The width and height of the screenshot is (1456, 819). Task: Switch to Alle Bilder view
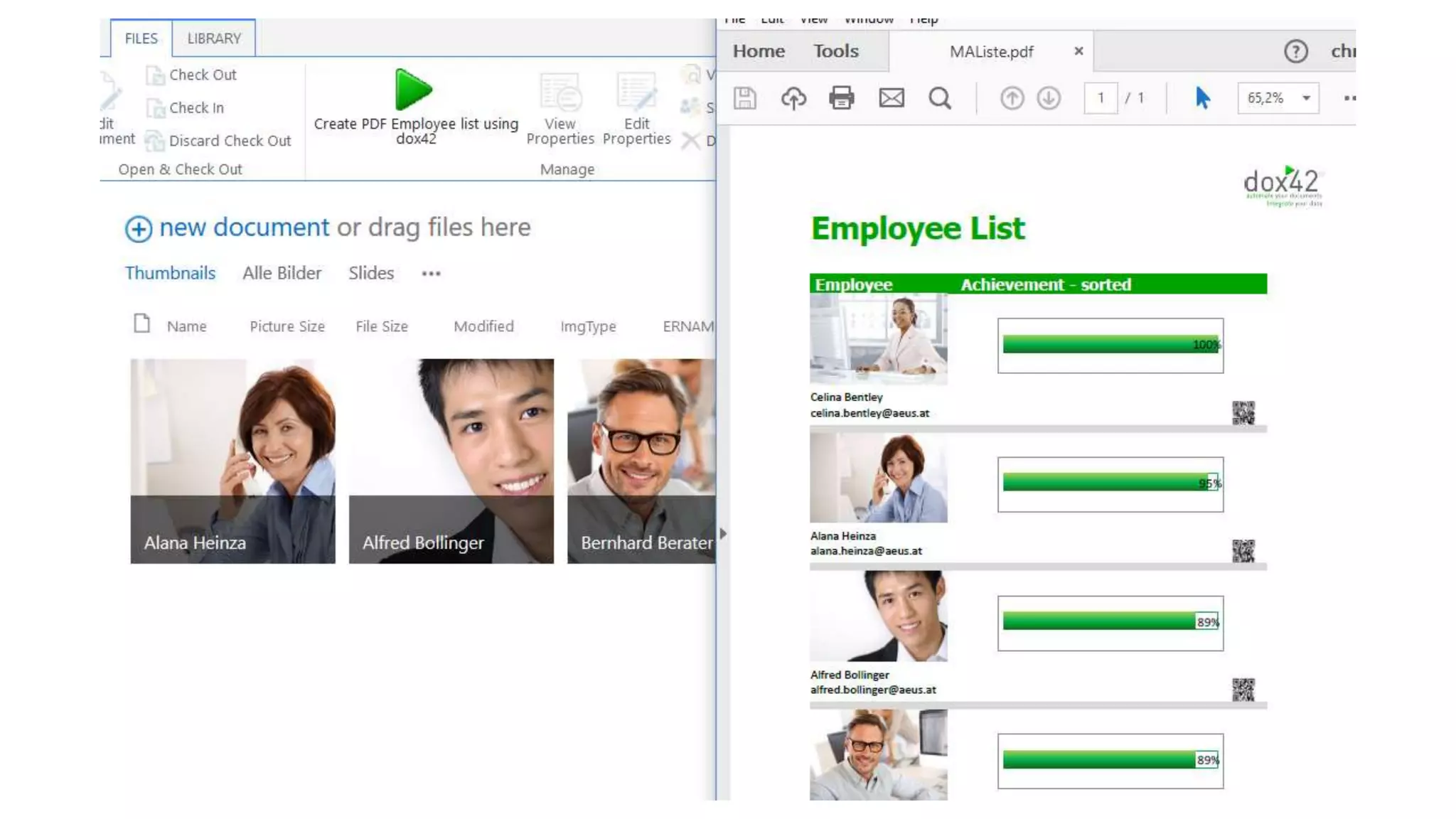click(x=282, y=273)
